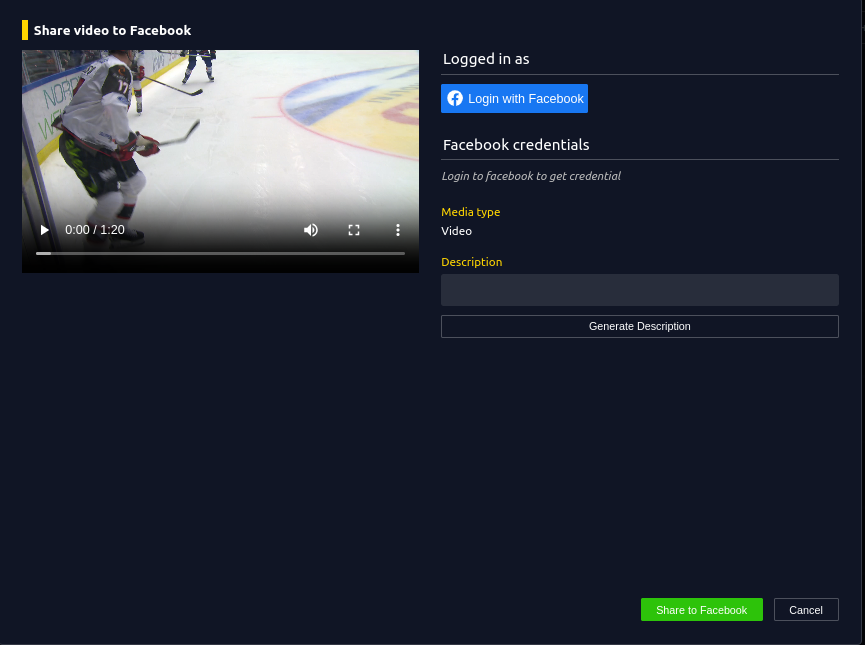Click the Logged in as heading

point(486,58)
